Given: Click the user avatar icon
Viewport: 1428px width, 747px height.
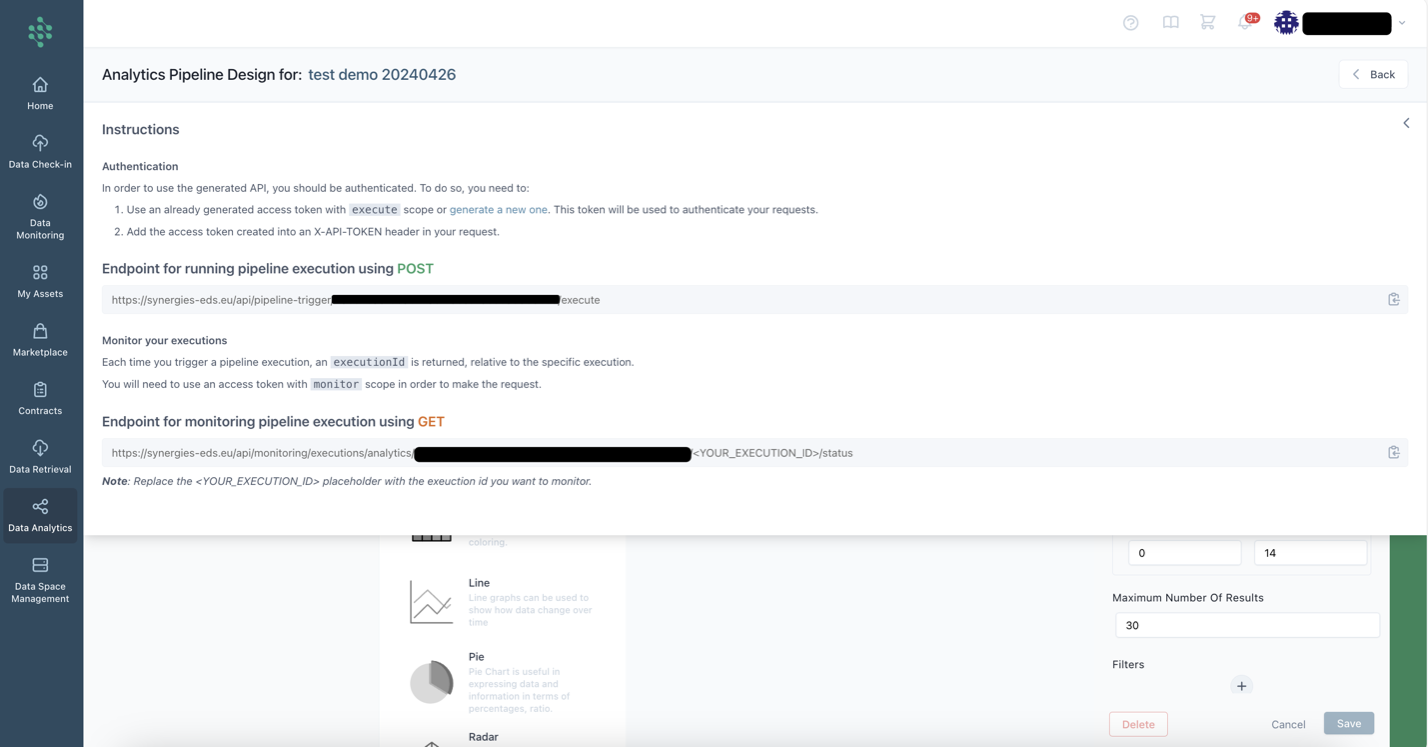Looking at the screenshot, I should (x=1286, y=23).
